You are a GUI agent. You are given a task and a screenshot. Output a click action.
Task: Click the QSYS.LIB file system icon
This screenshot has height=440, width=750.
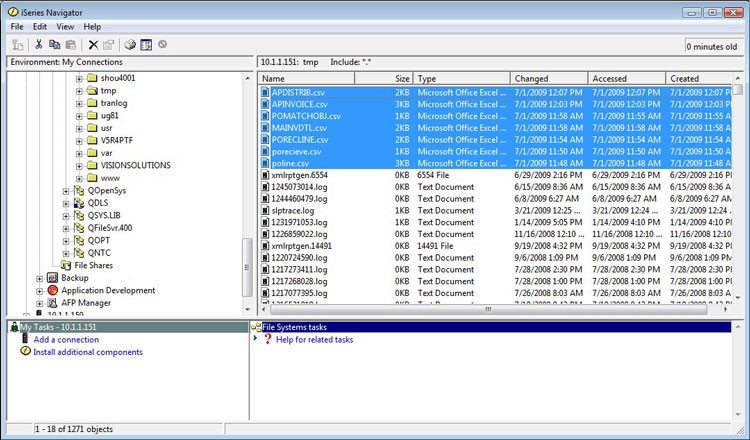point(79,215)
